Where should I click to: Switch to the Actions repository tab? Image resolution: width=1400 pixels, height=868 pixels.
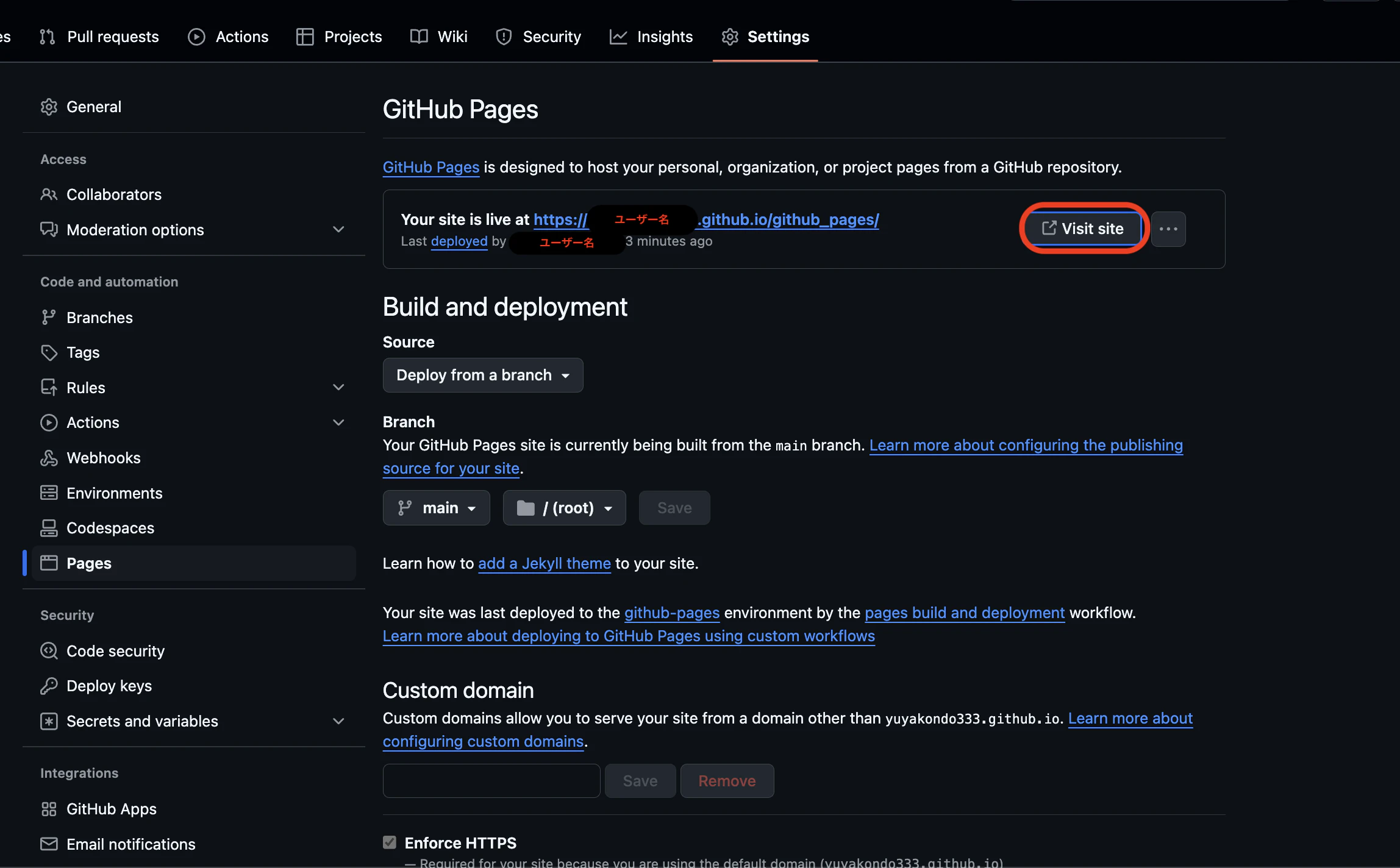pyautogui.click(x=228, y=37)
